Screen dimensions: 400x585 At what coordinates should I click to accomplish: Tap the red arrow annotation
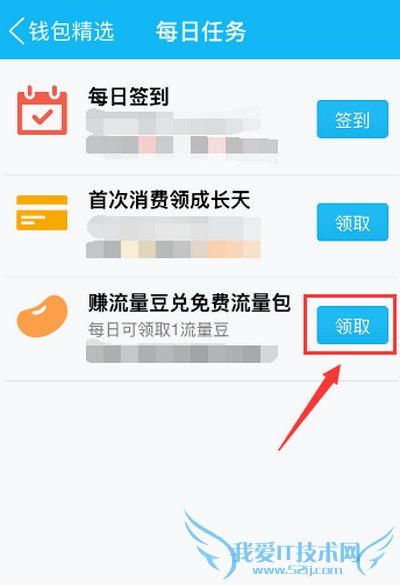pyautogui.click(x=310, y=407)
